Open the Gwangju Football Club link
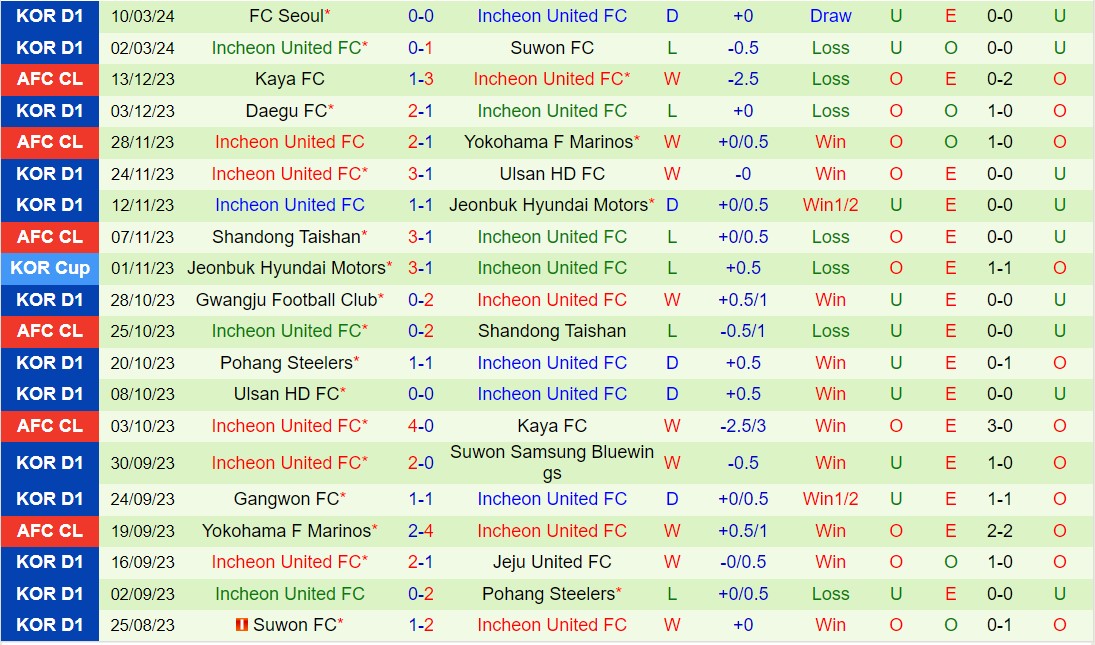Image resolution: width=1095 pixels, height=645 pixels. click(286, 300)
